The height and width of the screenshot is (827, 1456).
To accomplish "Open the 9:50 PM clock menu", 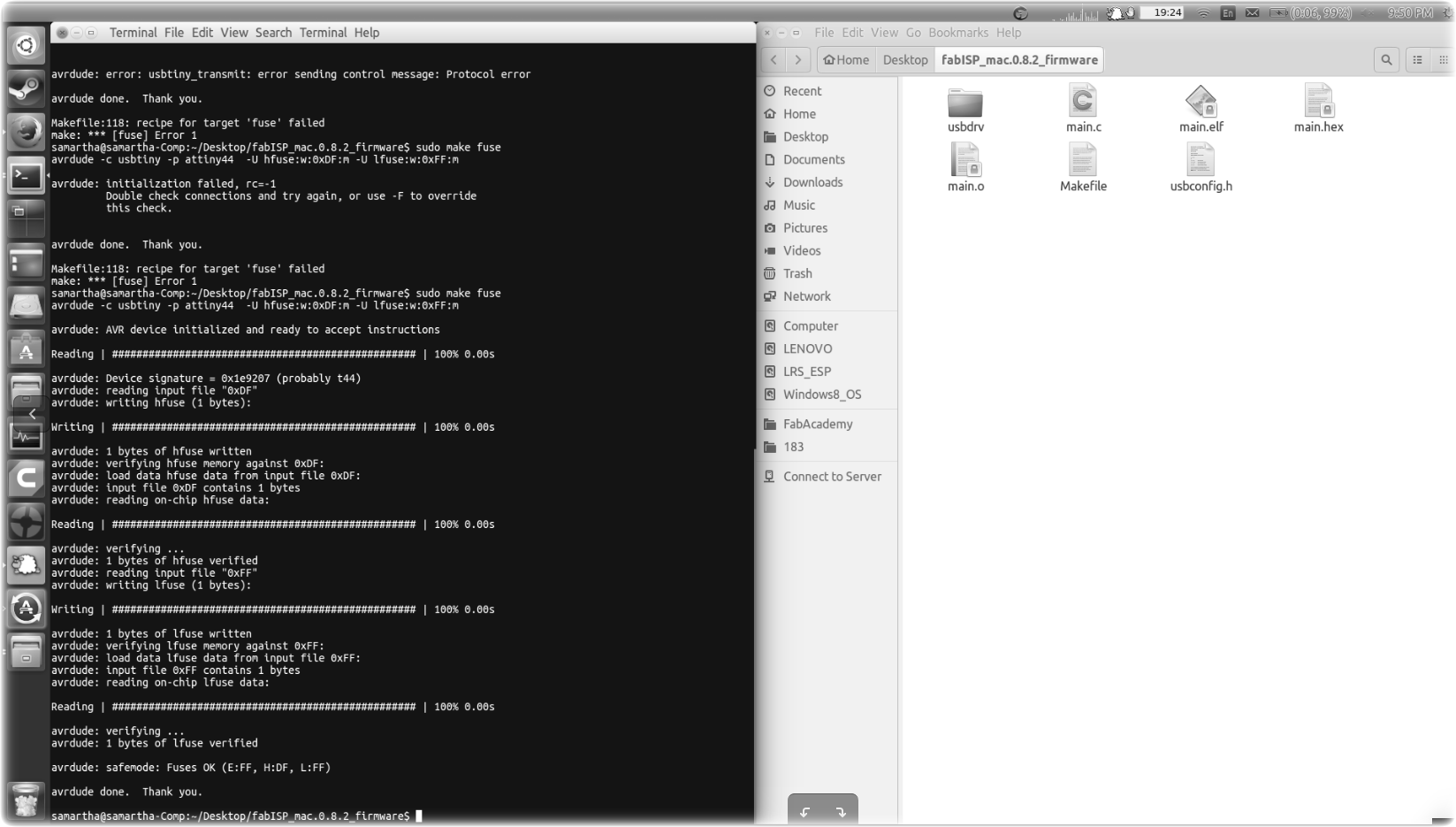I will click(x=1409, y=12).
